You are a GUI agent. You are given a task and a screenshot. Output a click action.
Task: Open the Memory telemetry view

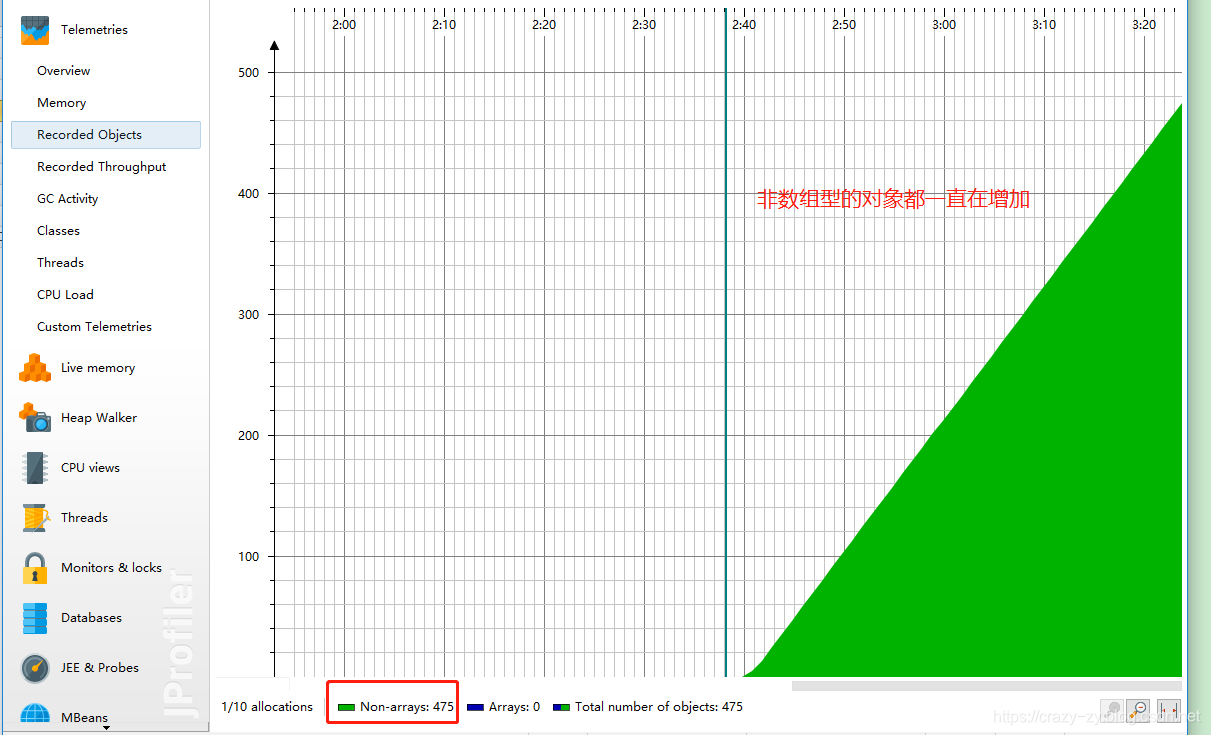point(62,103)
